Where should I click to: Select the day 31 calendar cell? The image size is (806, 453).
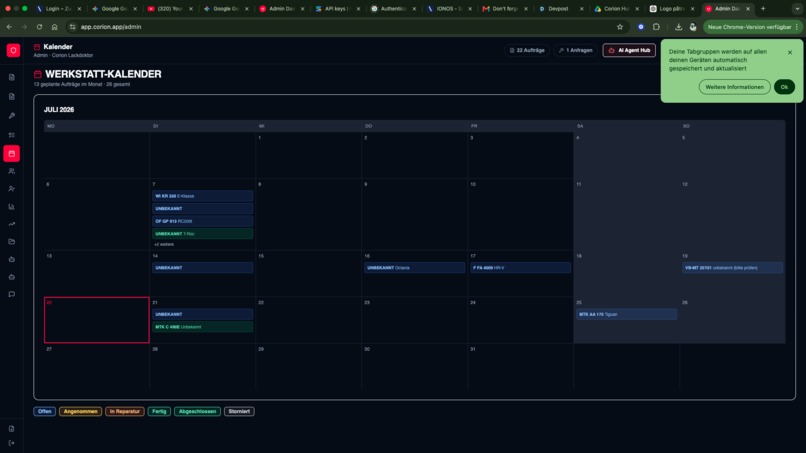tap(520, 366)
